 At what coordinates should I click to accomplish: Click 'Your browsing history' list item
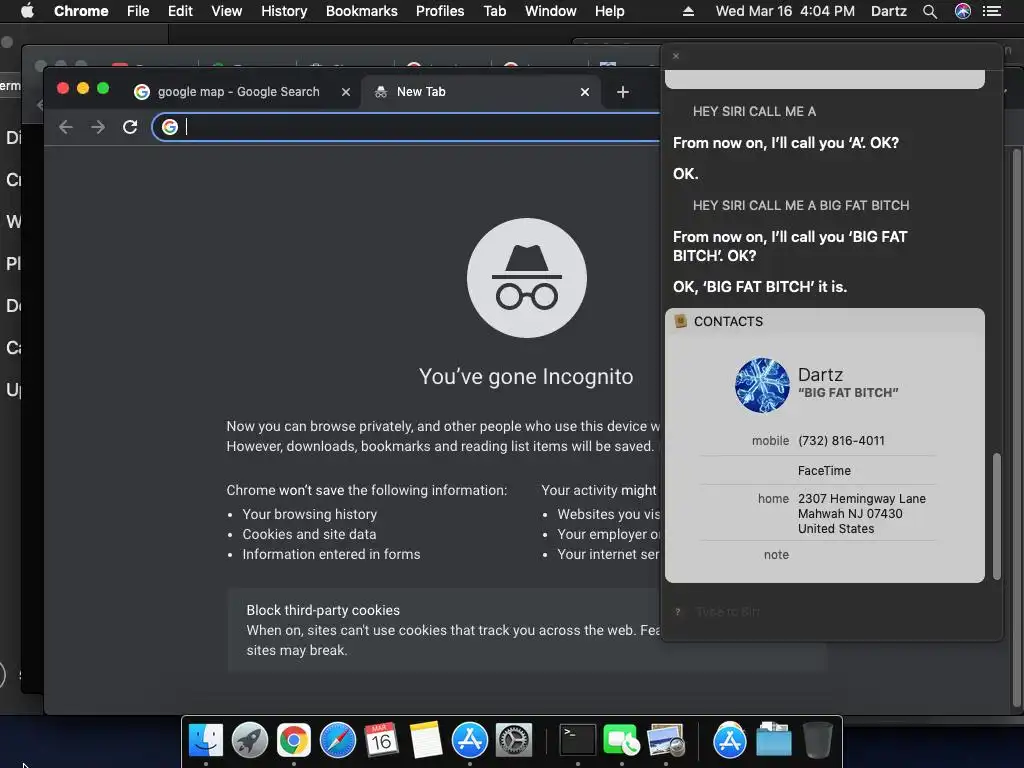click(x=310, y=515)
